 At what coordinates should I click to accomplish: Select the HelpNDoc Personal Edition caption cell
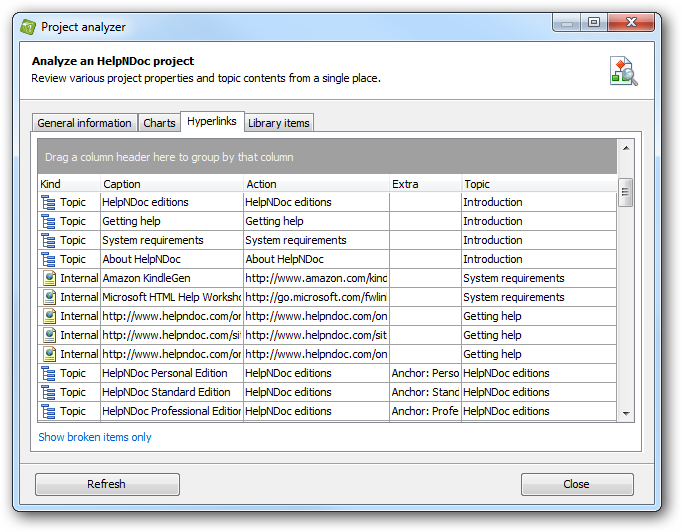[172, 374]
